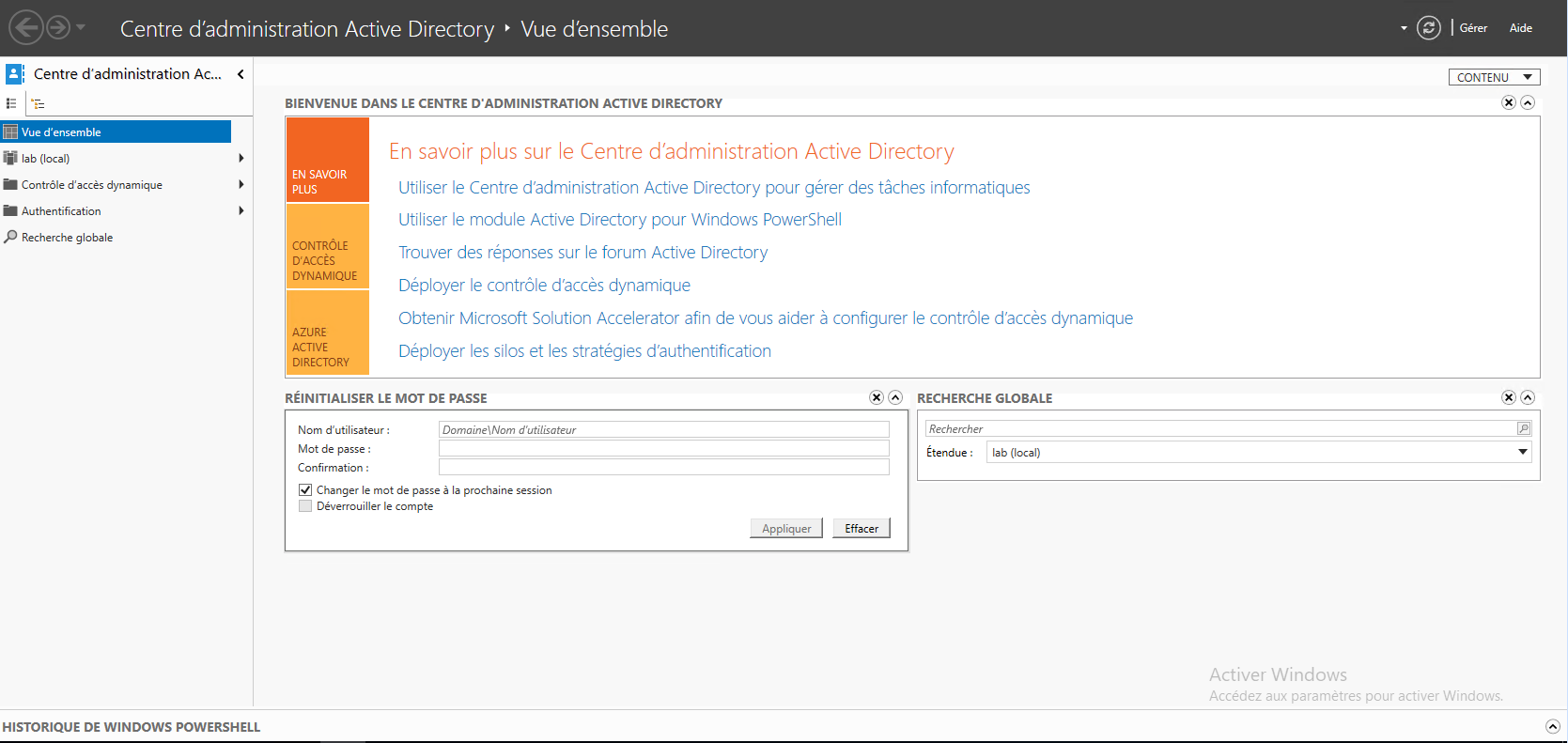Open the Étendue scope dropdown
The width and height of the screenshot is (1568, 743).
coord(1259,452)
